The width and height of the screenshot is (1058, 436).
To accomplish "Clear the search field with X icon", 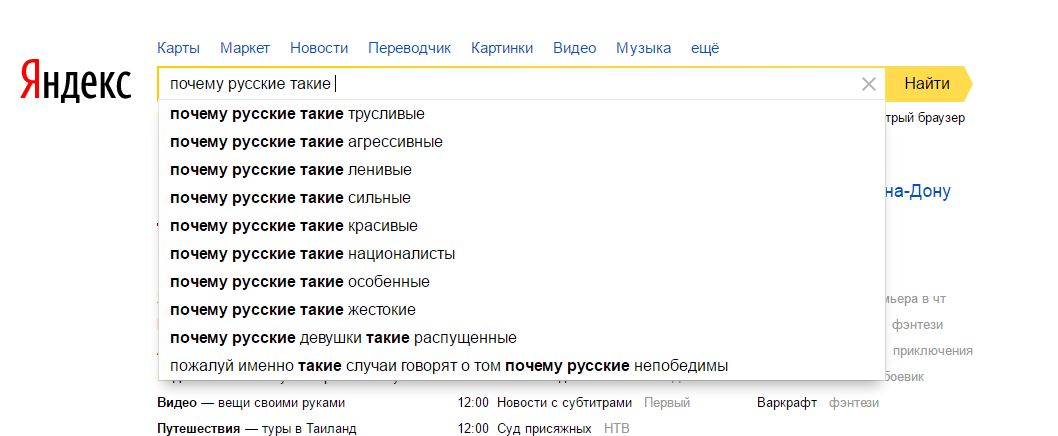I will click(868, 84).
